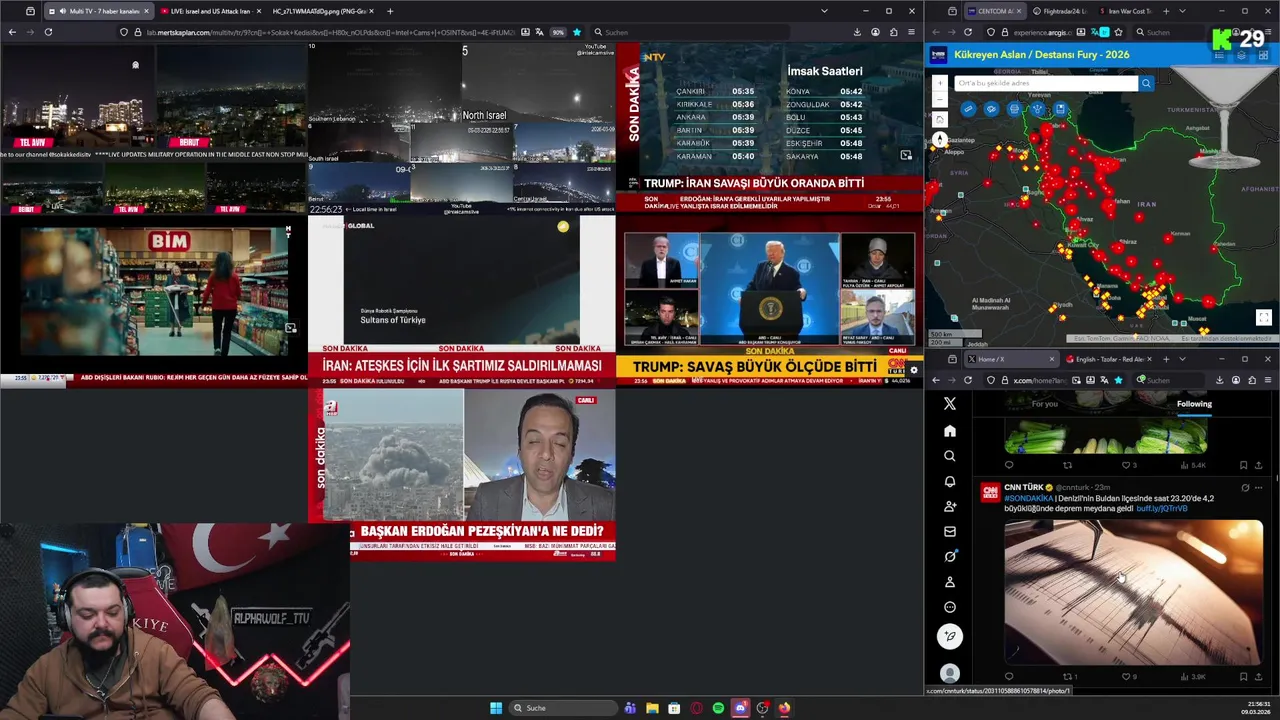Open the buff.ly link in CNN TÜRK post

(x=1162, y=508)
